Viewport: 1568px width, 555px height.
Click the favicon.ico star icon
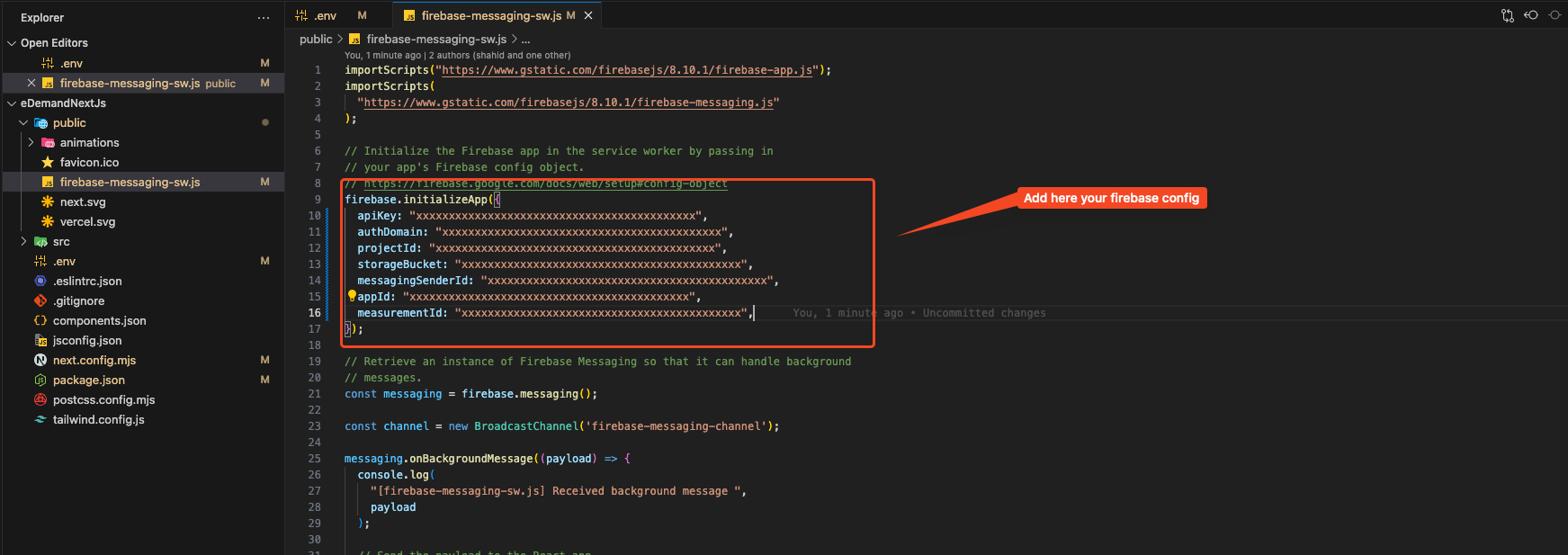click(x=48, y=162)
